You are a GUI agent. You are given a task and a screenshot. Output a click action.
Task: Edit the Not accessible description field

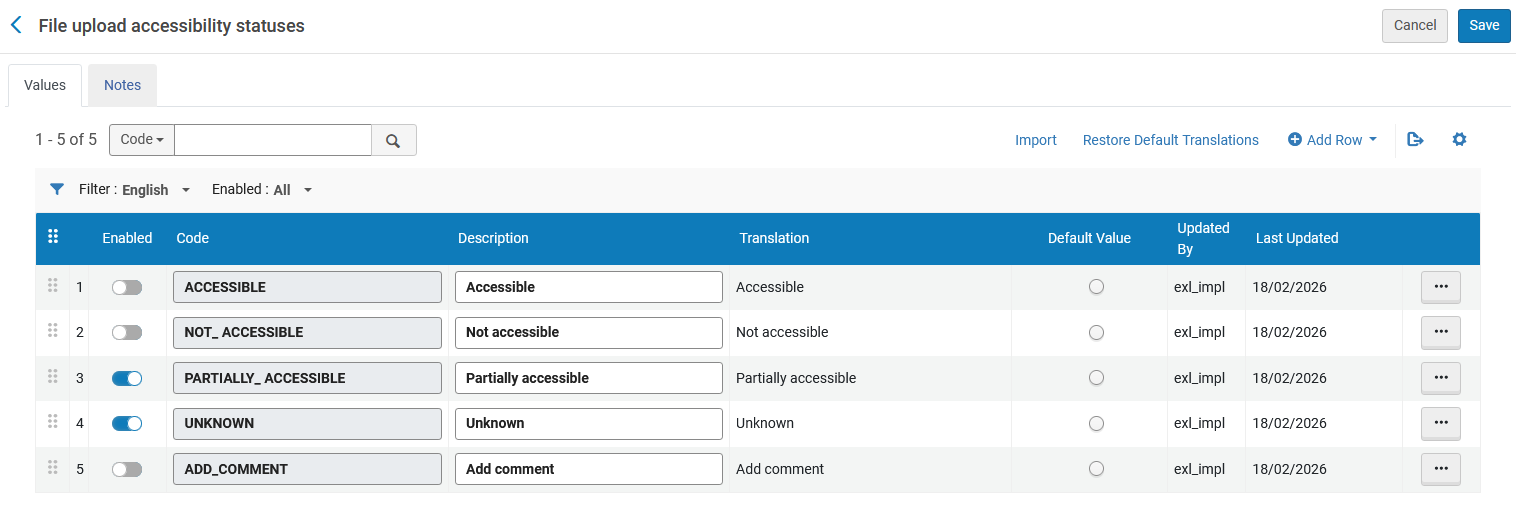(589, 332)
